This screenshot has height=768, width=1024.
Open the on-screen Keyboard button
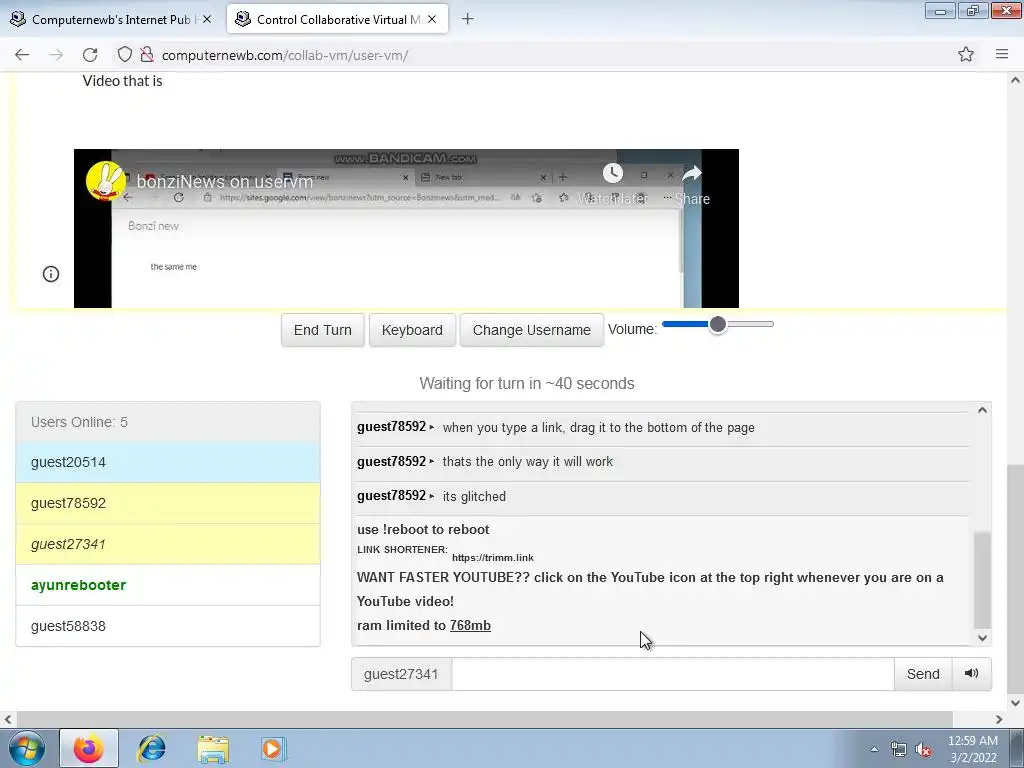tap(412, 330)
